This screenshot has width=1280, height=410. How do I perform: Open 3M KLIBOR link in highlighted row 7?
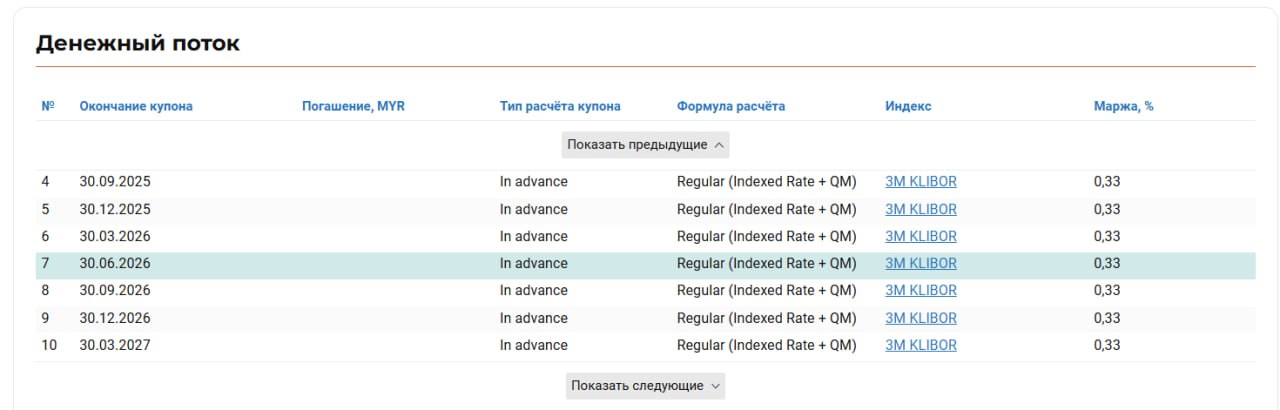tap(921, 264)
